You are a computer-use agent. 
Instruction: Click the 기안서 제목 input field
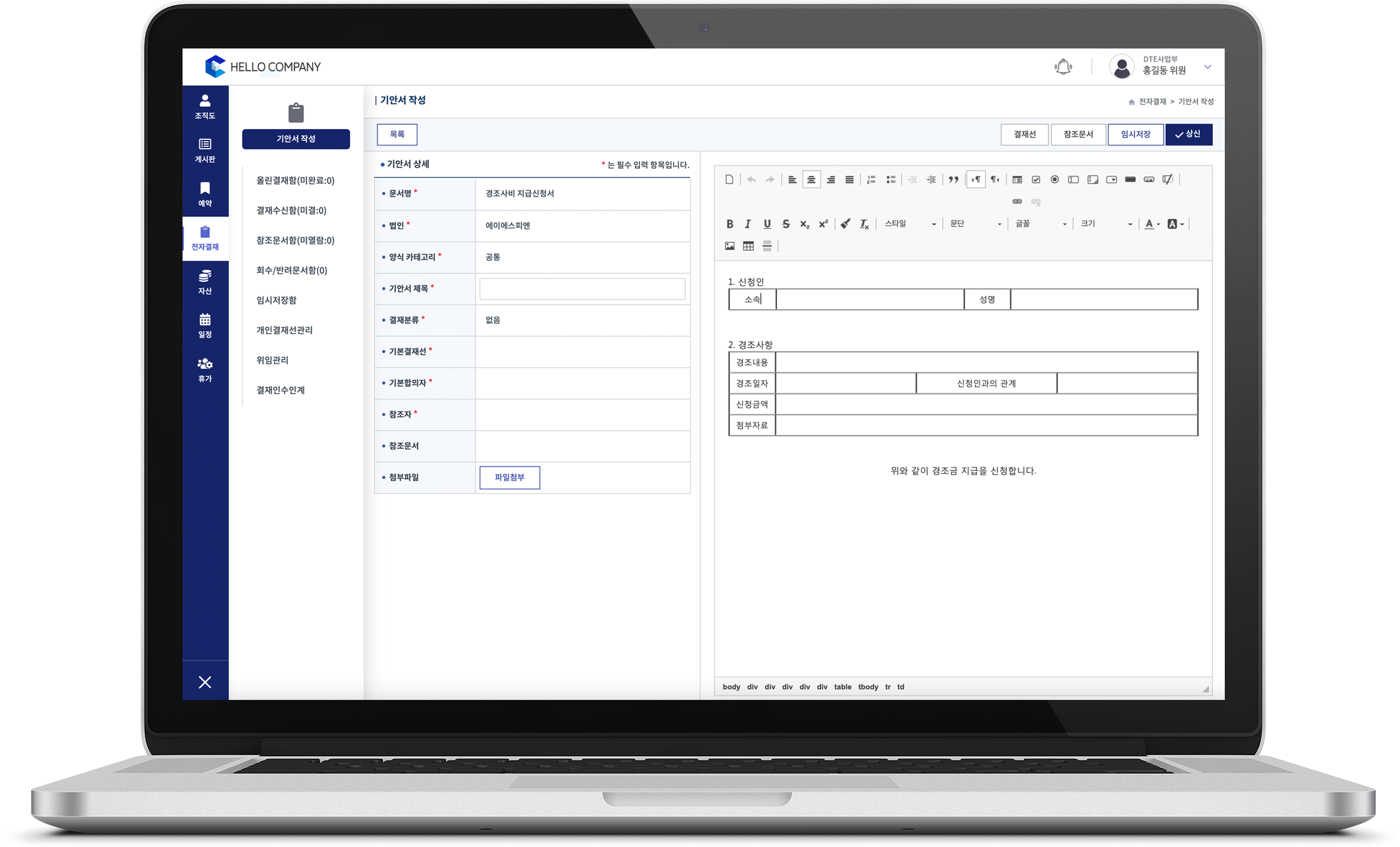[582, 289]
